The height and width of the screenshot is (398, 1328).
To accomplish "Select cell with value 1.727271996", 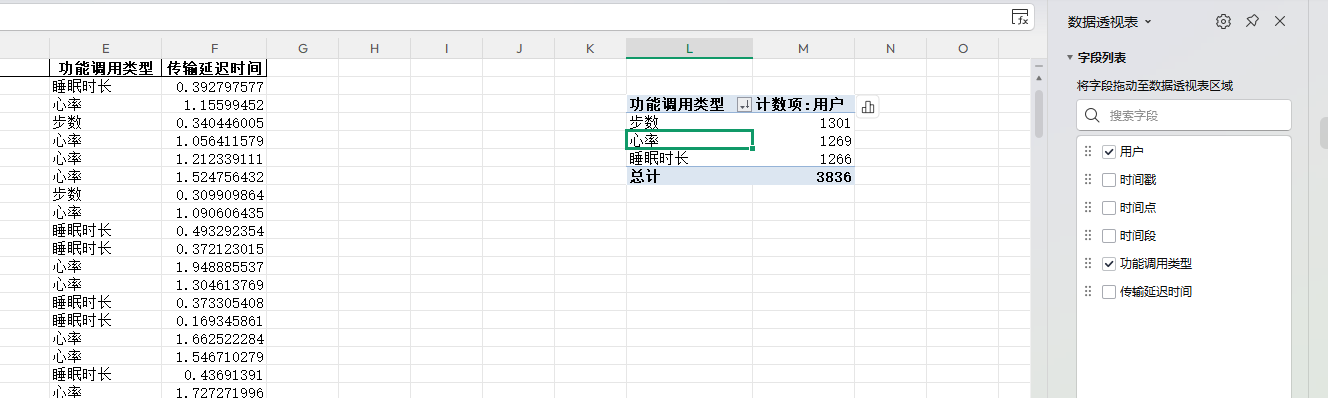I will pos(213,391).
